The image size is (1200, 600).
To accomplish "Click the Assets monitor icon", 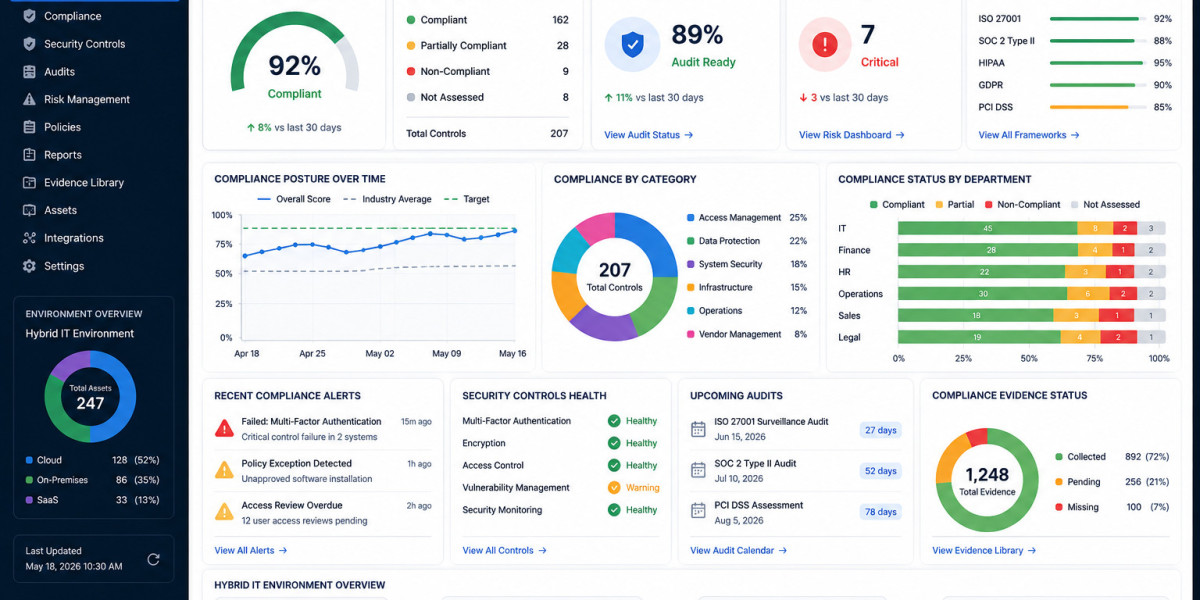I will [x=29, y=210].
